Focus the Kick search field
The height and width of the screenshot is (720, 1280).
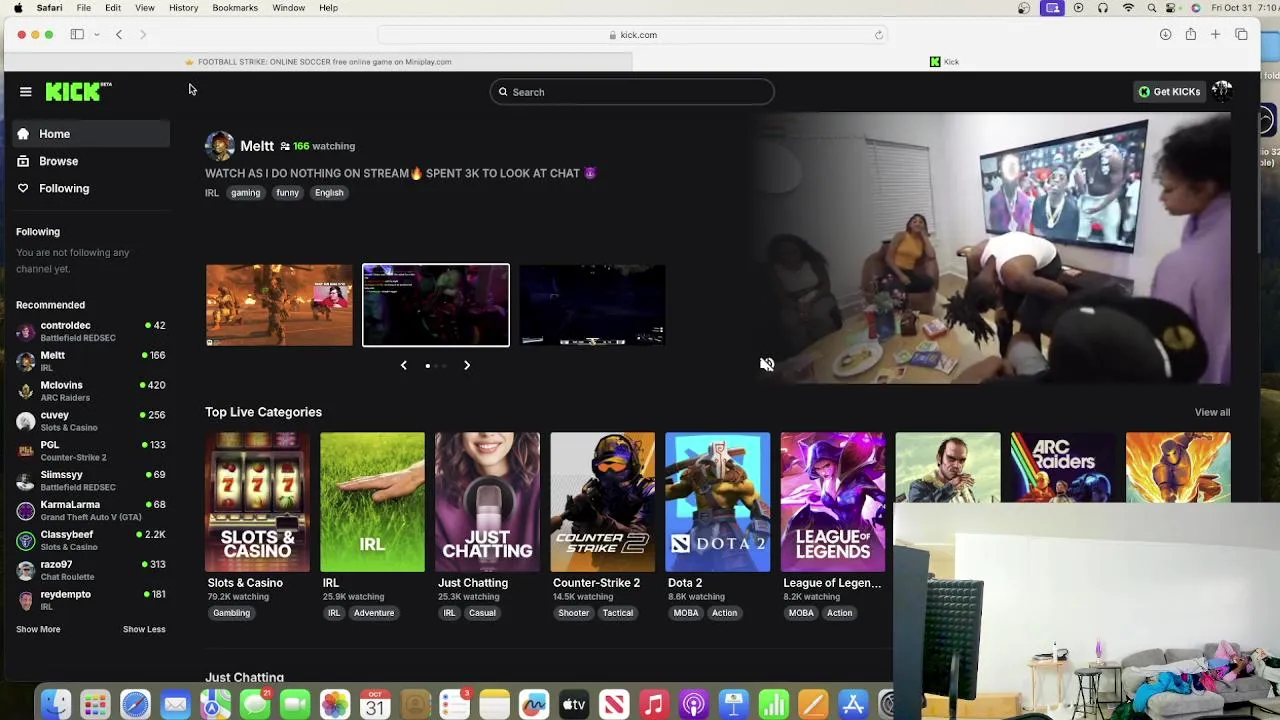tap(632, 92)
